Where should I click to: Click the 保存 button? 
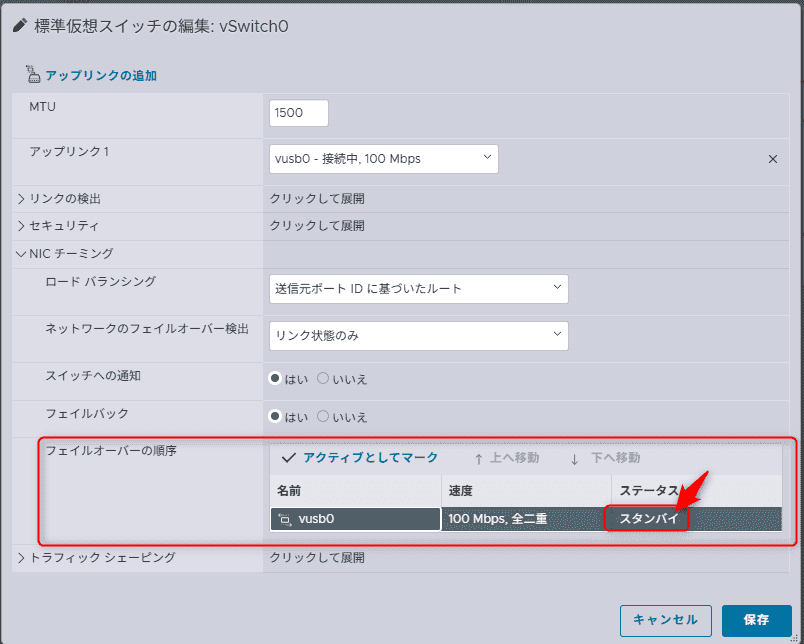click(757, 620)
